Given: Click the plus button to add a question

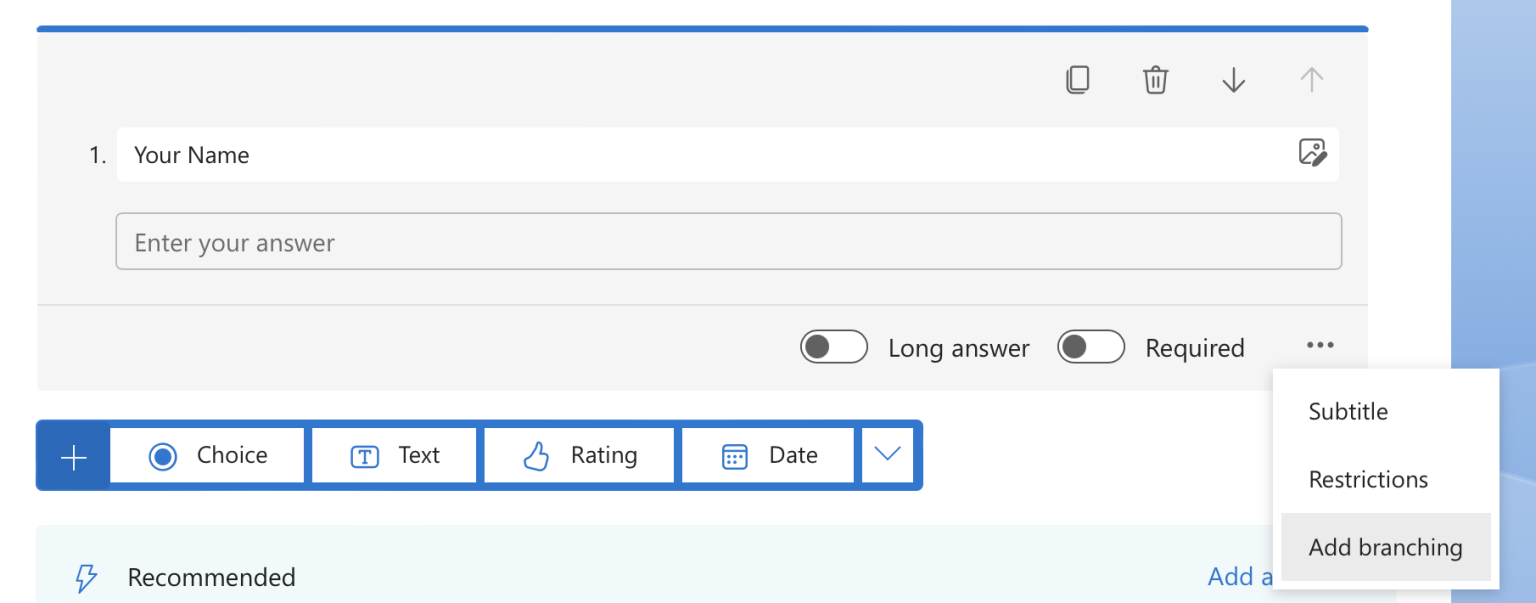Looking at the screenshot, I should point(71,455).
